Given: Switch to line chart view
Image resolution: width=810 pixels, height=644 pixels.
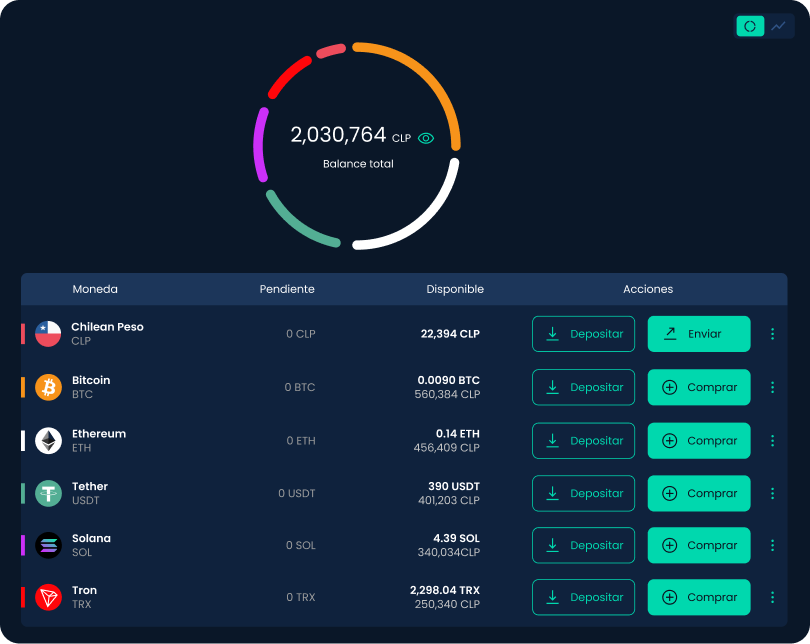Looking at the screenshot, I should [x=780, y=25].
